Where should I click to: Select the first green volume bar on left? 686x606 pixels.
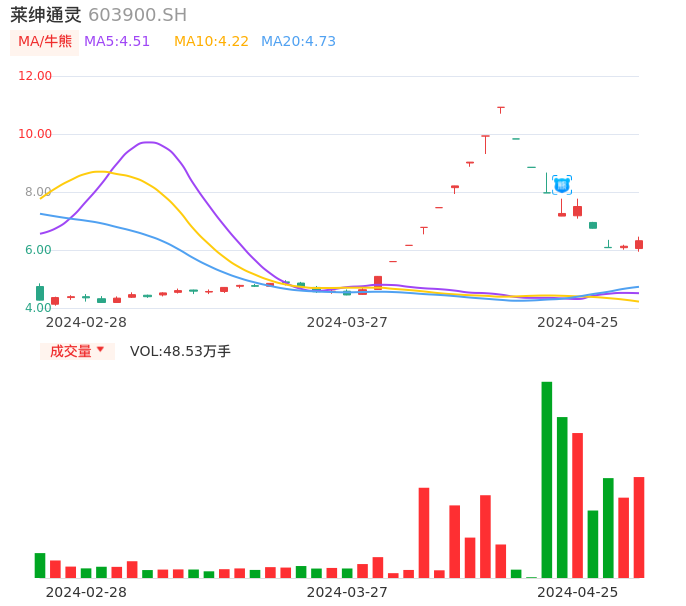[x=40, y=565]
